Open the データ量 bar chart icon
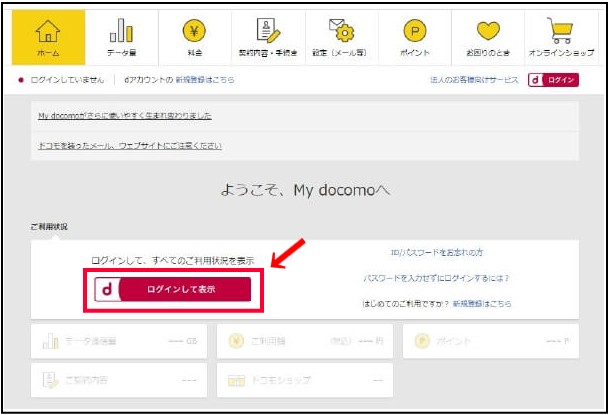 click(121, 30)
